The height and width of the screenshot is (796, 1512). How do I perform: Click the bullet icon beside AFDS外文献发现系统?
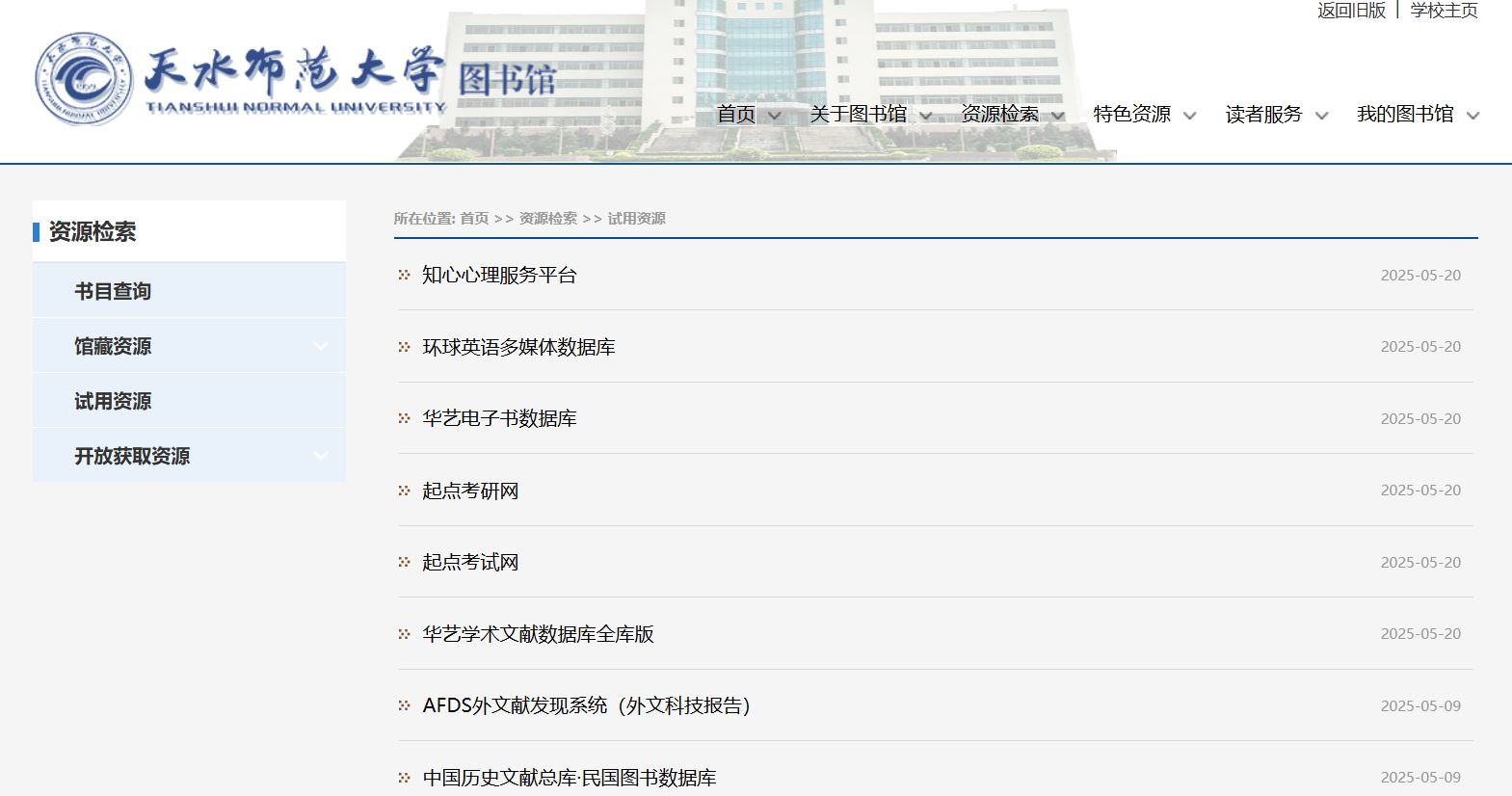coord(405,706)
